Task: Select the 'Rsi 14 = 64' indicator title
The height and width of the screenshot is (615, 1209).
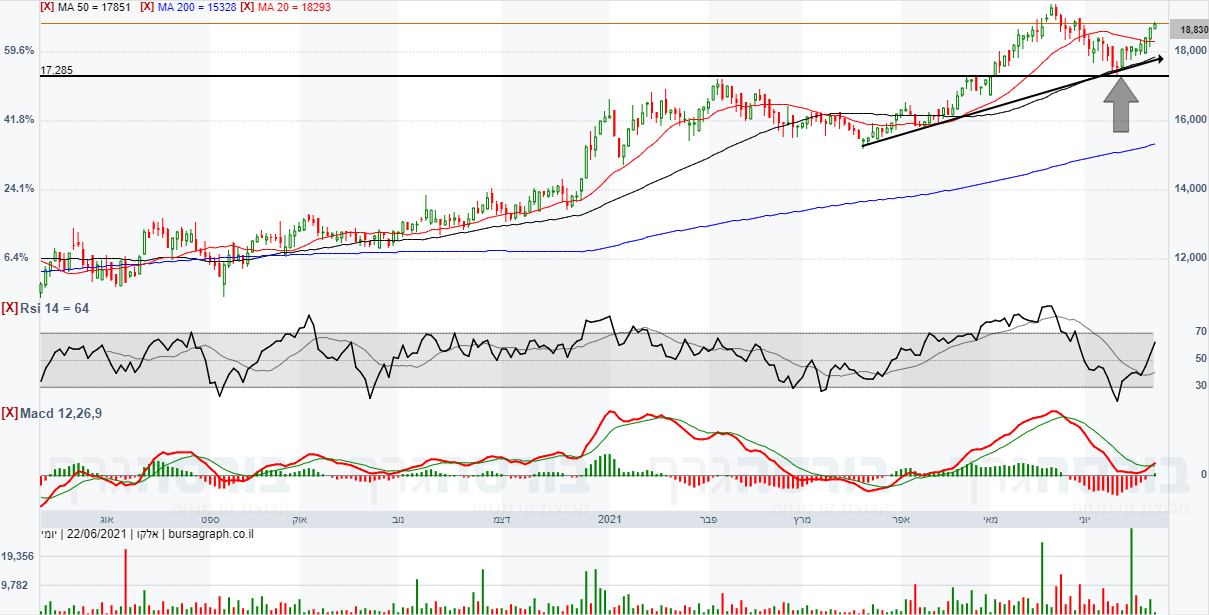Action: point(55,308)
